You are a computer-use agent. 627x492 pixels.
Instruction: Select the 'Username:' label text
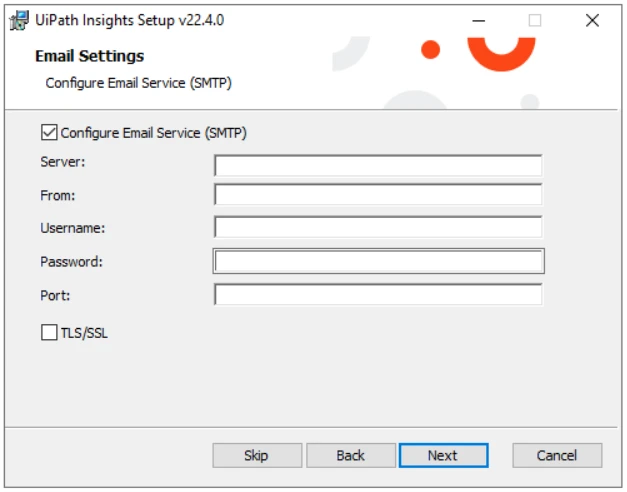[73, 228]
